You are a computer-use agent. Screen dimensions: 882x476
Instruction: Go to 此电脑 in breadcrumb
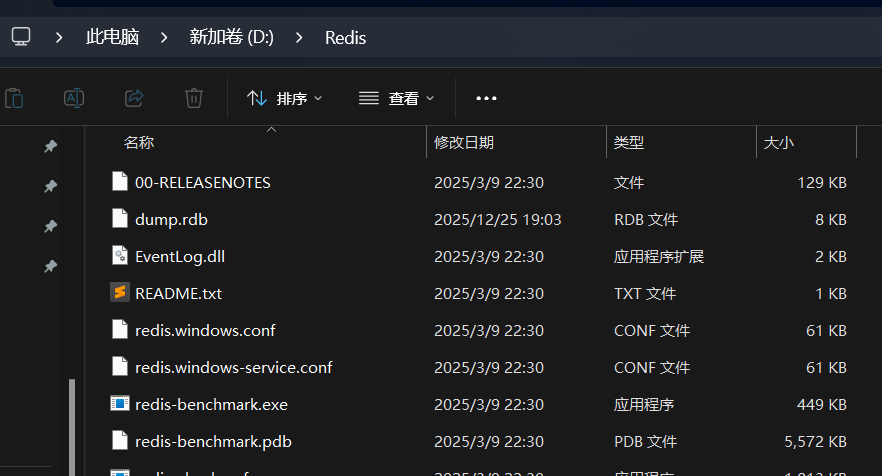point(112,37)
